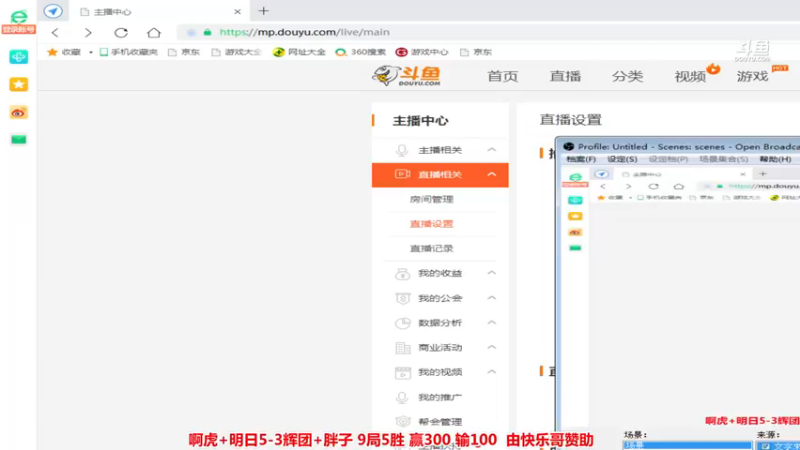Click the address bar URL field
This screenshot has height=450, width=800.
(x=490, y=32)
